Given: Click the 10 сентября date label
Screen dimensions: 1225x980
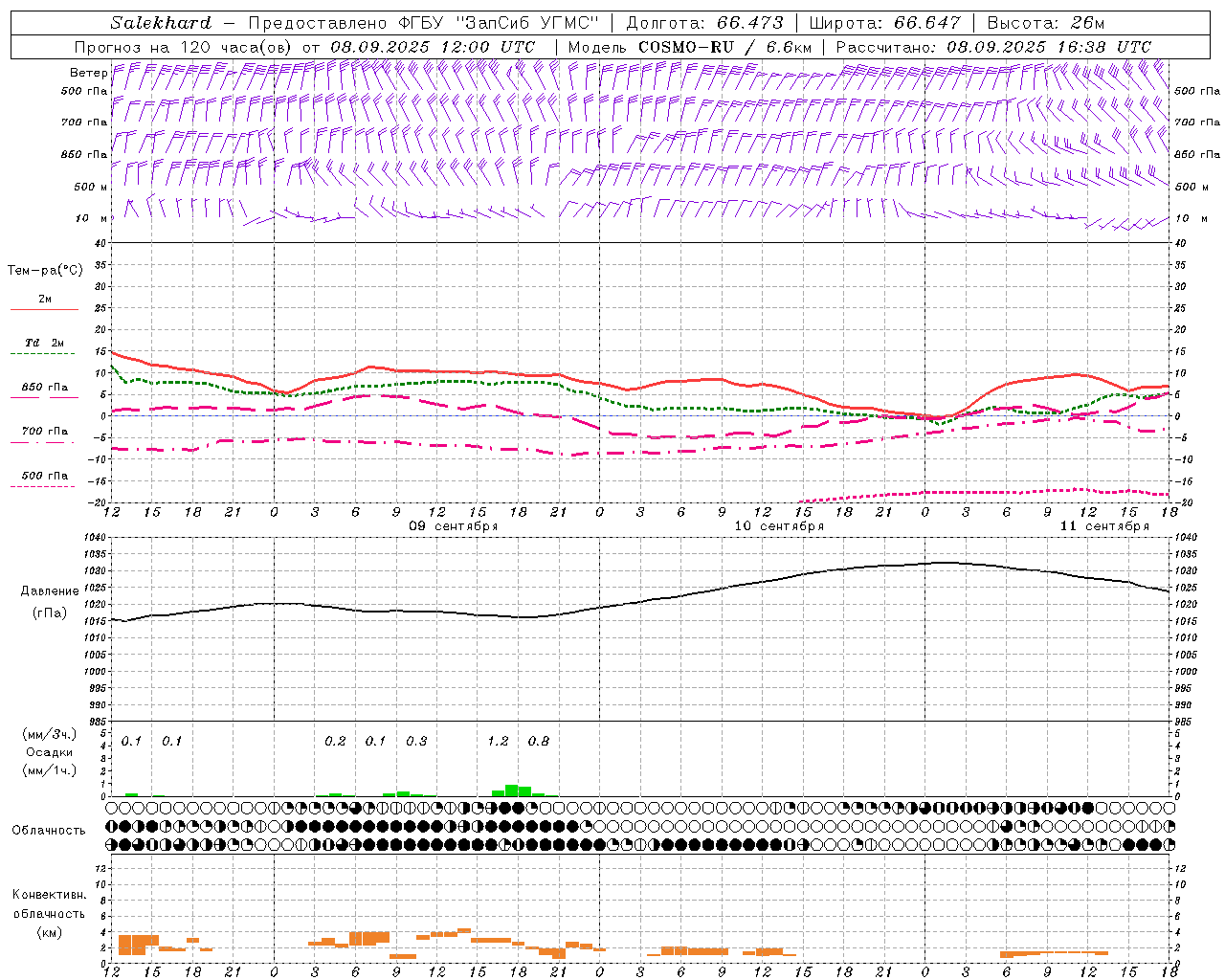Looking at the screenshot, I should click(x=779, y=526).
